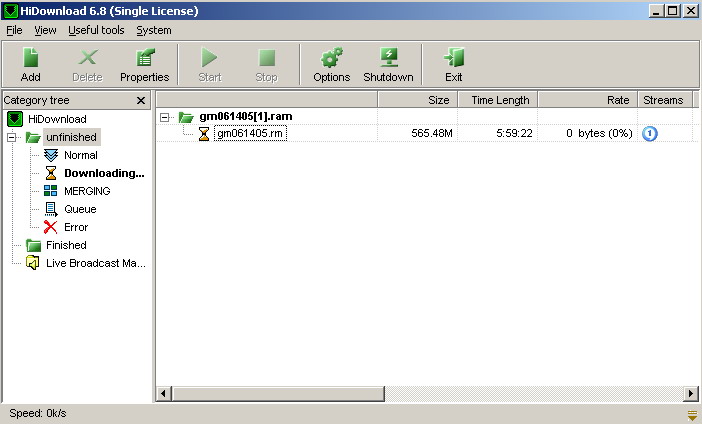Open Properties from the toolbar
Viewport: 702px width, 424px height.
click(145, 65)
